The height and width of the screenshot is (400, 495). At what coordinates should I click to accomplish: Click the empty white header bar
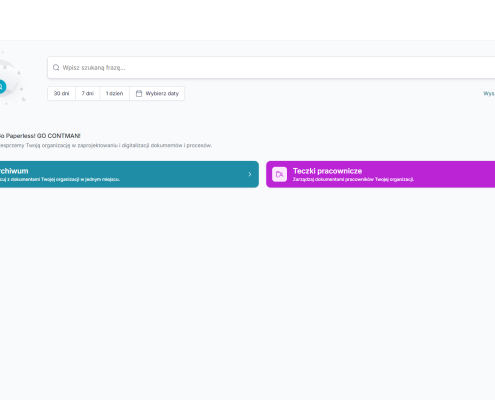coord(247,20)
